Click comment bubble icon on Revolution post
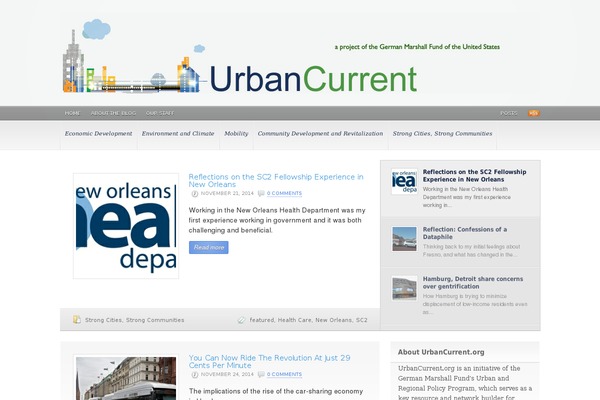 (261, 375)
